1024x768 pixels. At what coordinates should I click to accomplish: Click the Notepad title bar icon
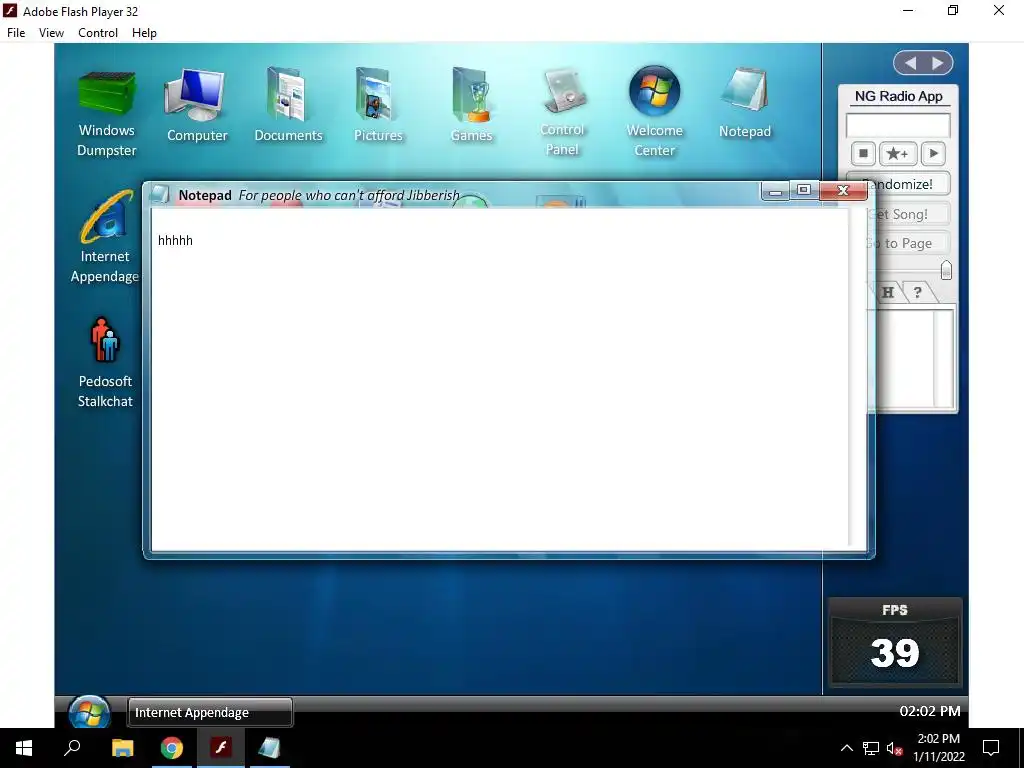(160, 195)
